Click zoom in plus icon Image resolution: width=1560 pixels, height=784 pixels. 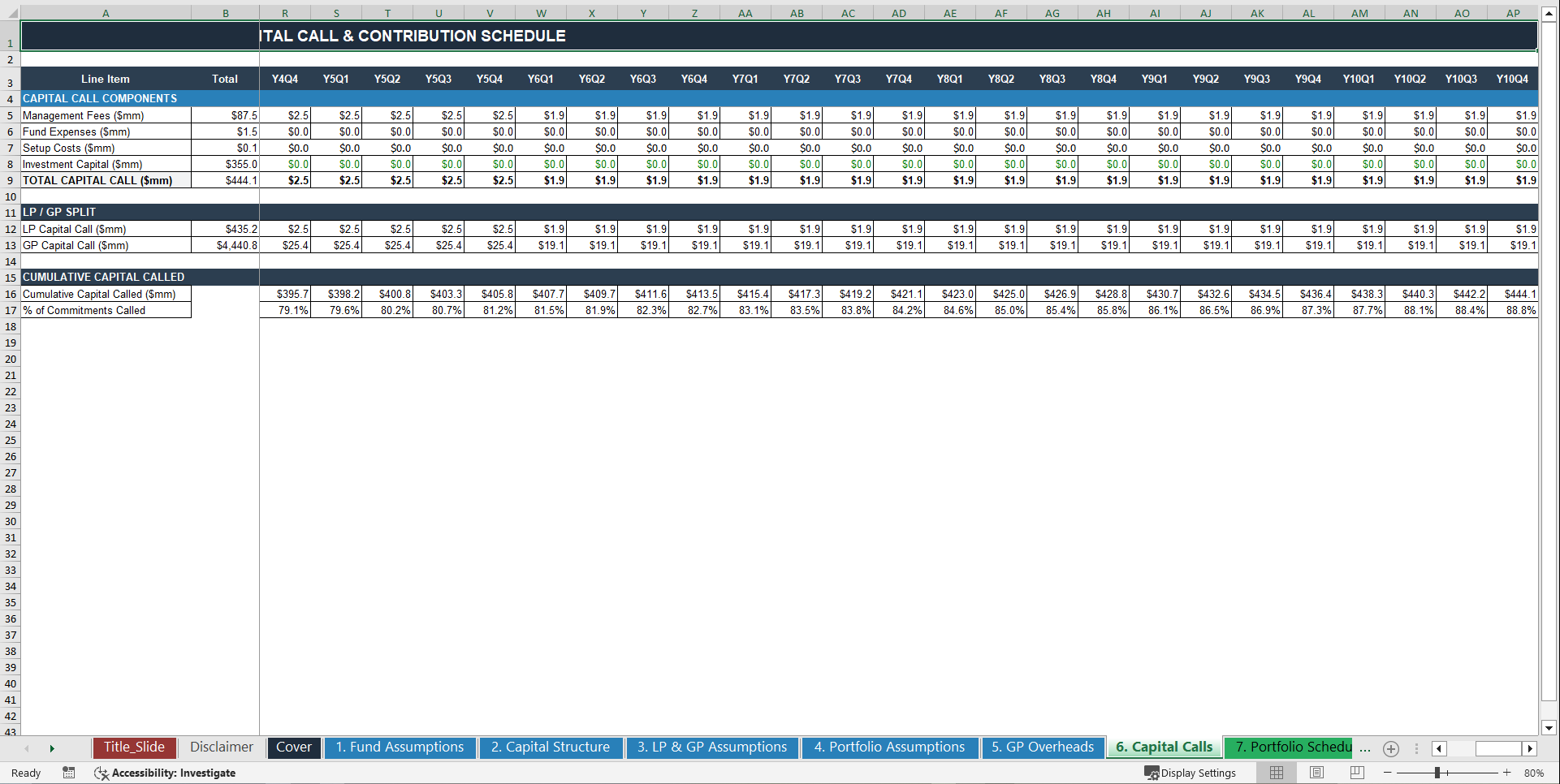tap(1506, 773)
